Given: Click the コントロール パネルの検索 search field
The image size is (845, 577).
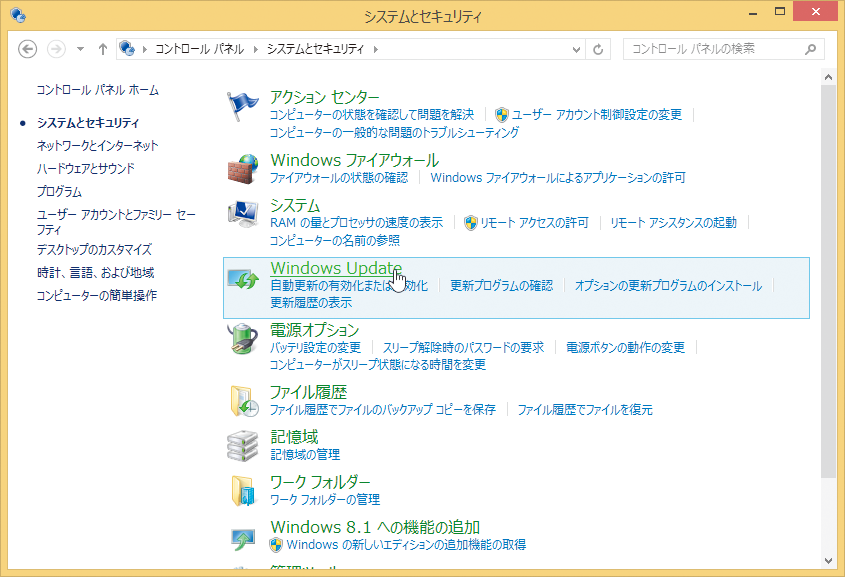Looking at the screenshot, I should 724,49.
